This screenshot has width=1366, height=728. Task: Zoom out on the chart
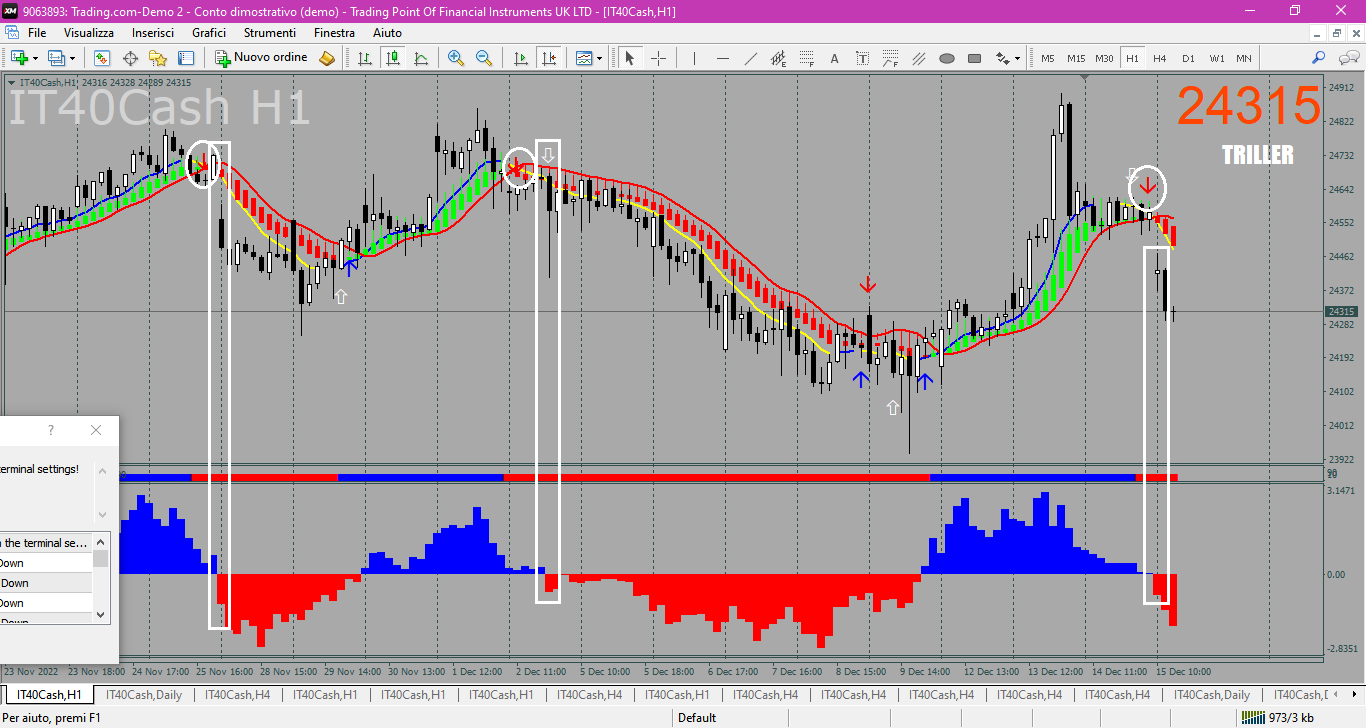484,58
